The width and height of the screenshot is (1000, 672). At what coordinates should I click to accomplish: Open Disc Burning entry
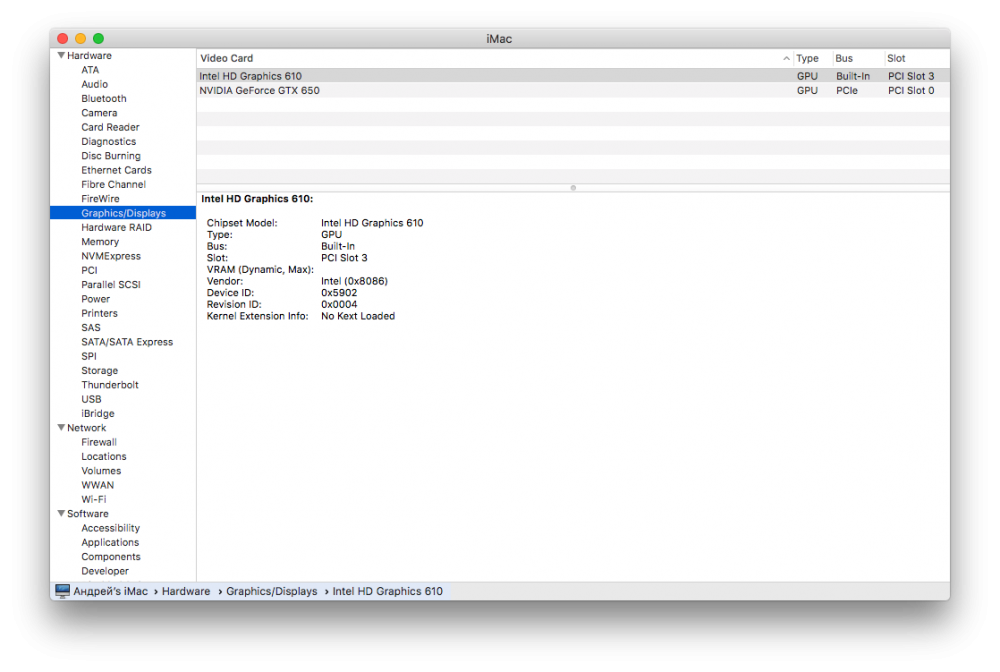pos(111,156)
